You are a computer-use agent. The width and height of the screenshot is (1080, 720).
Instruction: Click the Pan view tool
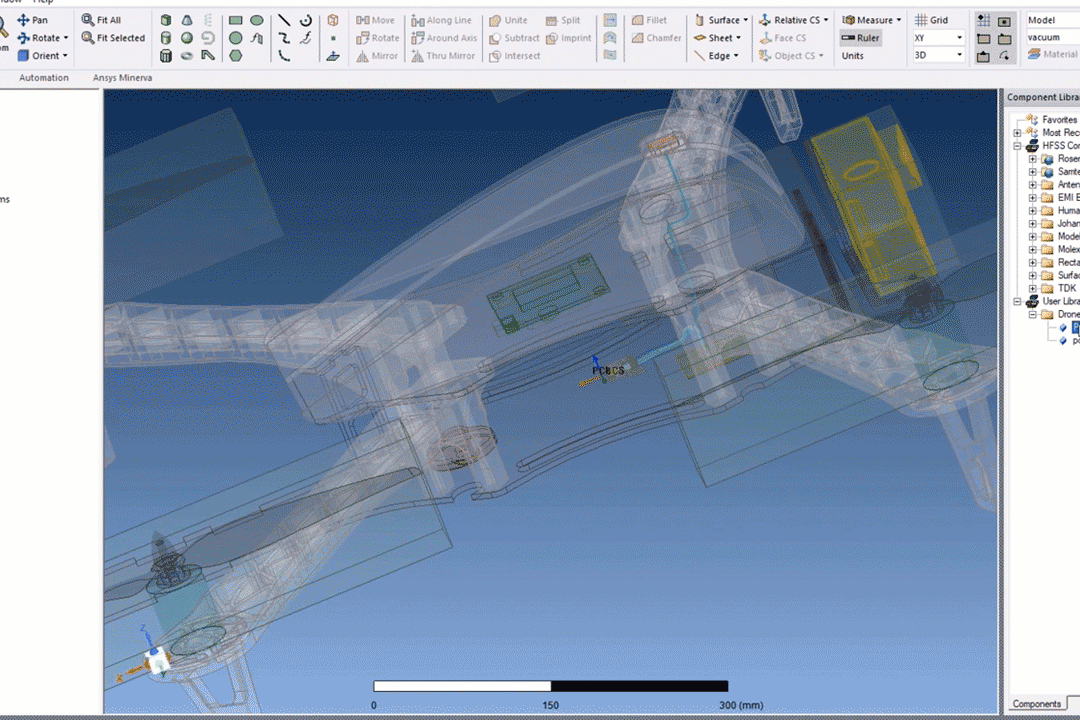pos(32,20)
